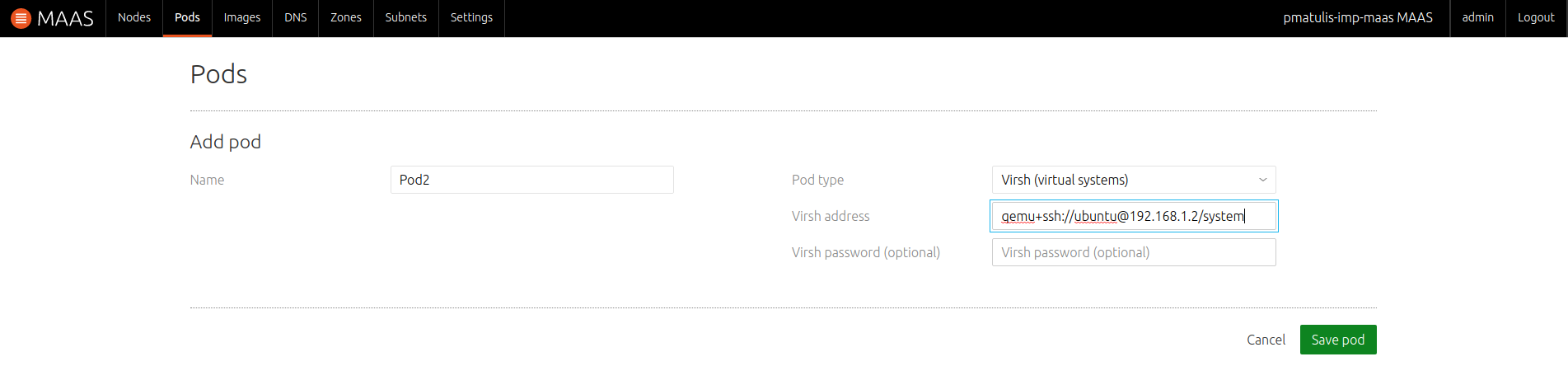Screen dimensions: 1568x366
Task: Click into the Virsh address field
Action: 1134,216
